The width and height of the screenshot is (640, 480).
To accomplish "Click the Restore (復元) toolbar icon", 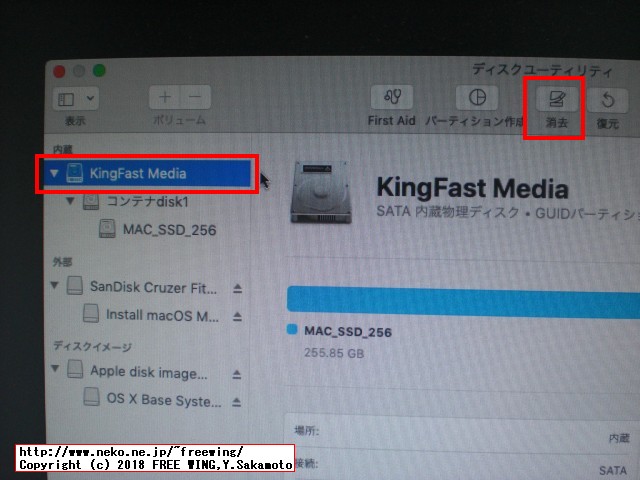I will 607,100.
